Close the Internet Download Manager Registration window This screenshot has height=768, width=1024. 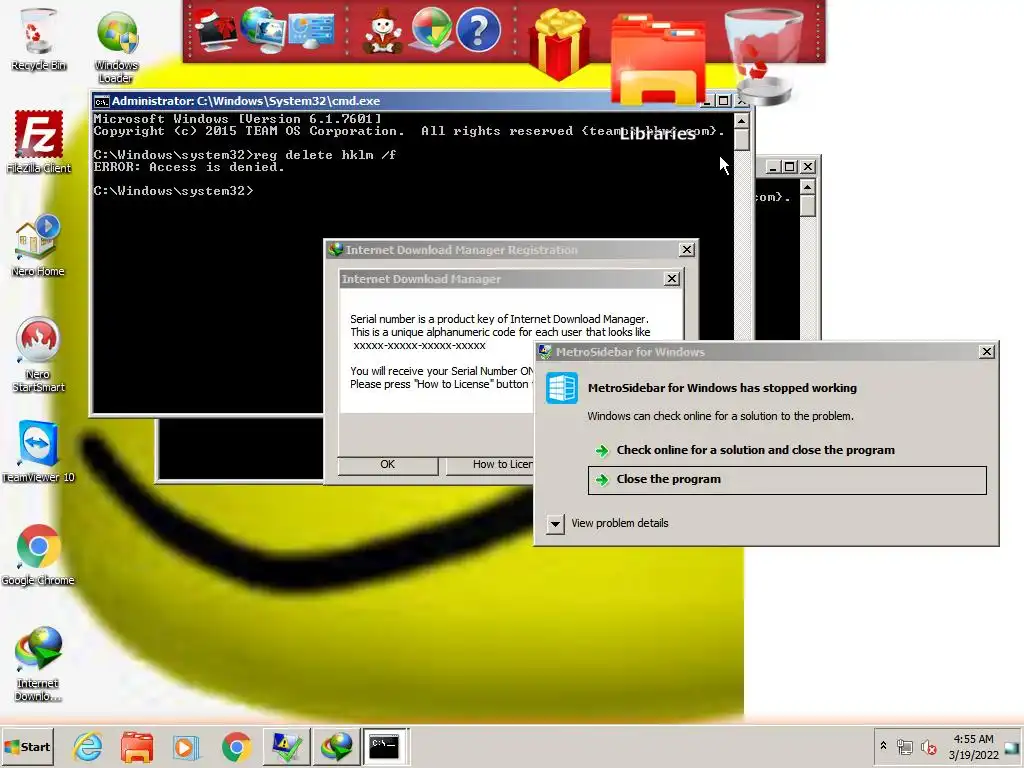coord(686,249)
